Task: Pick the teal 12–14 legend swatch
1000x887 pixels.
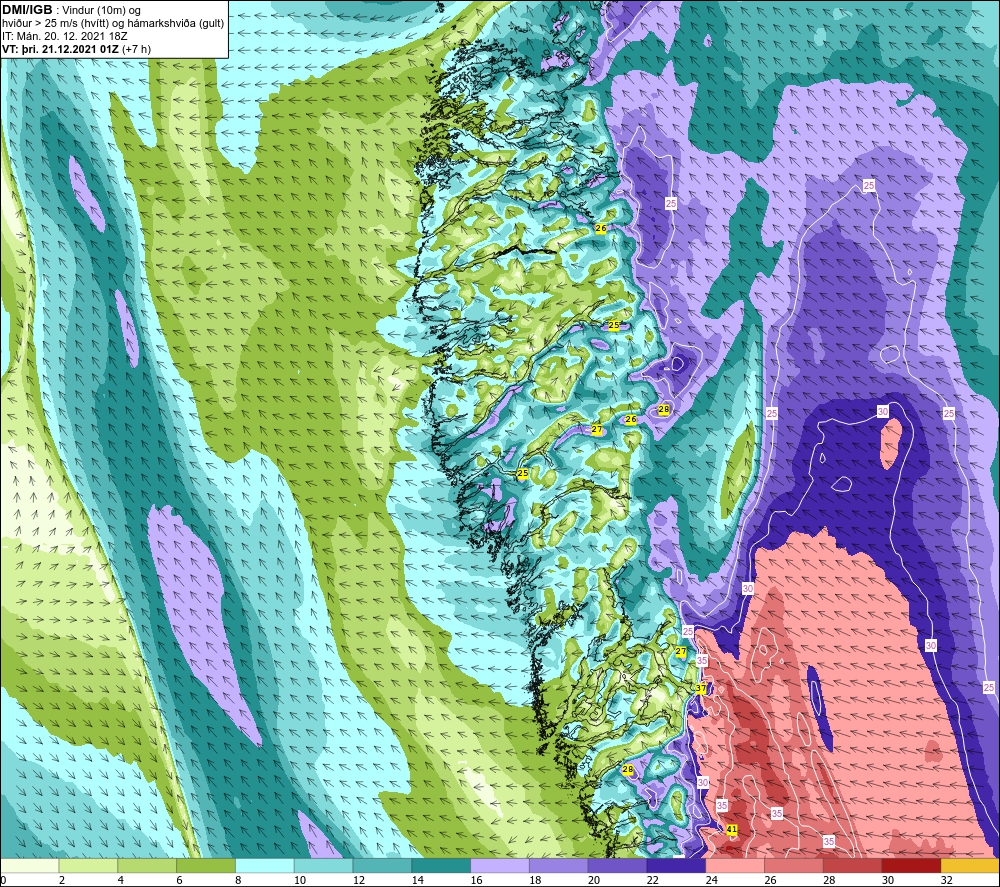Action: (x=382, y=866)
